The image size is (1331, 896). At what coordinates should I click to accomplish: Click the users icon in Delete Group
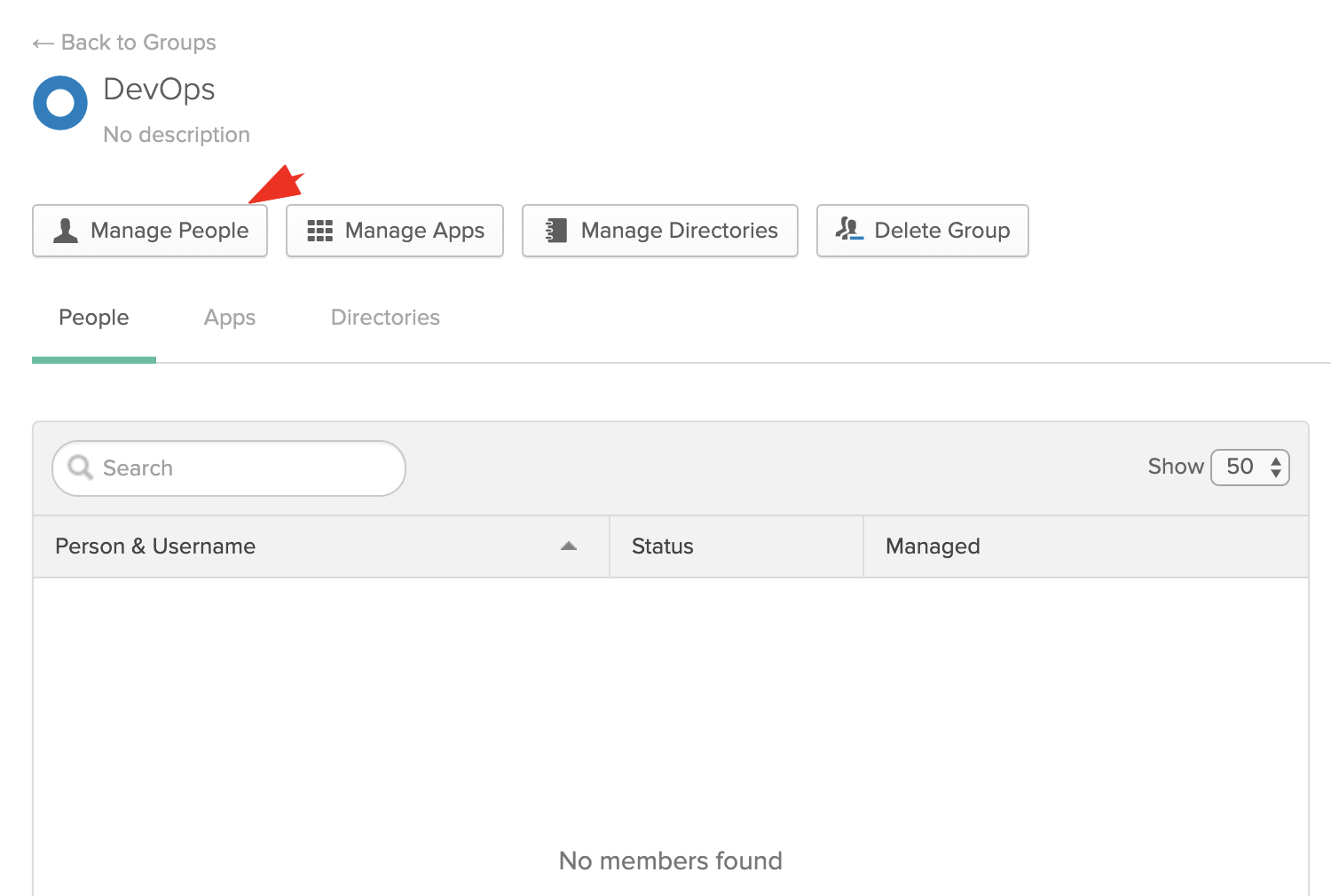click(x=849, y=230)
